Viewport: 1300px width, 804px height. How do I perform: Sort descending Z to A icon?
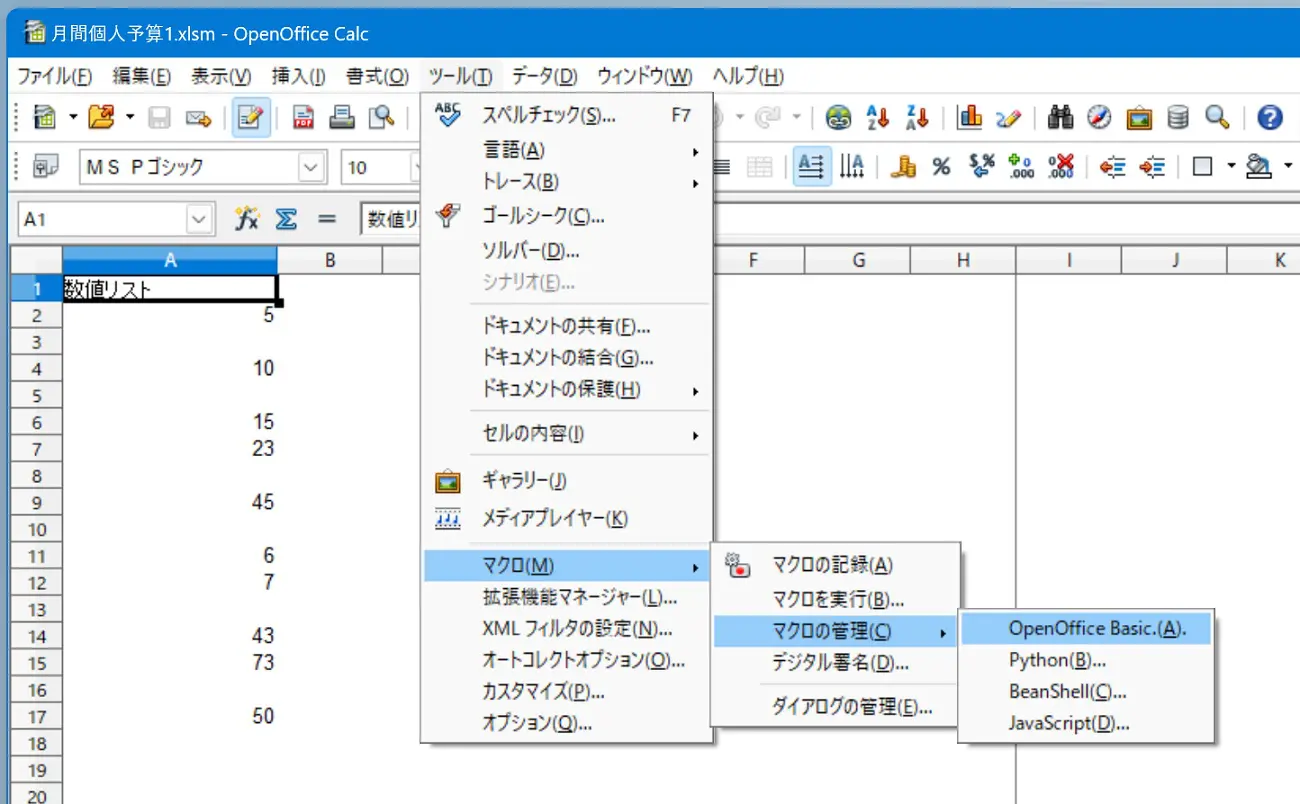(x=917, y=117)
